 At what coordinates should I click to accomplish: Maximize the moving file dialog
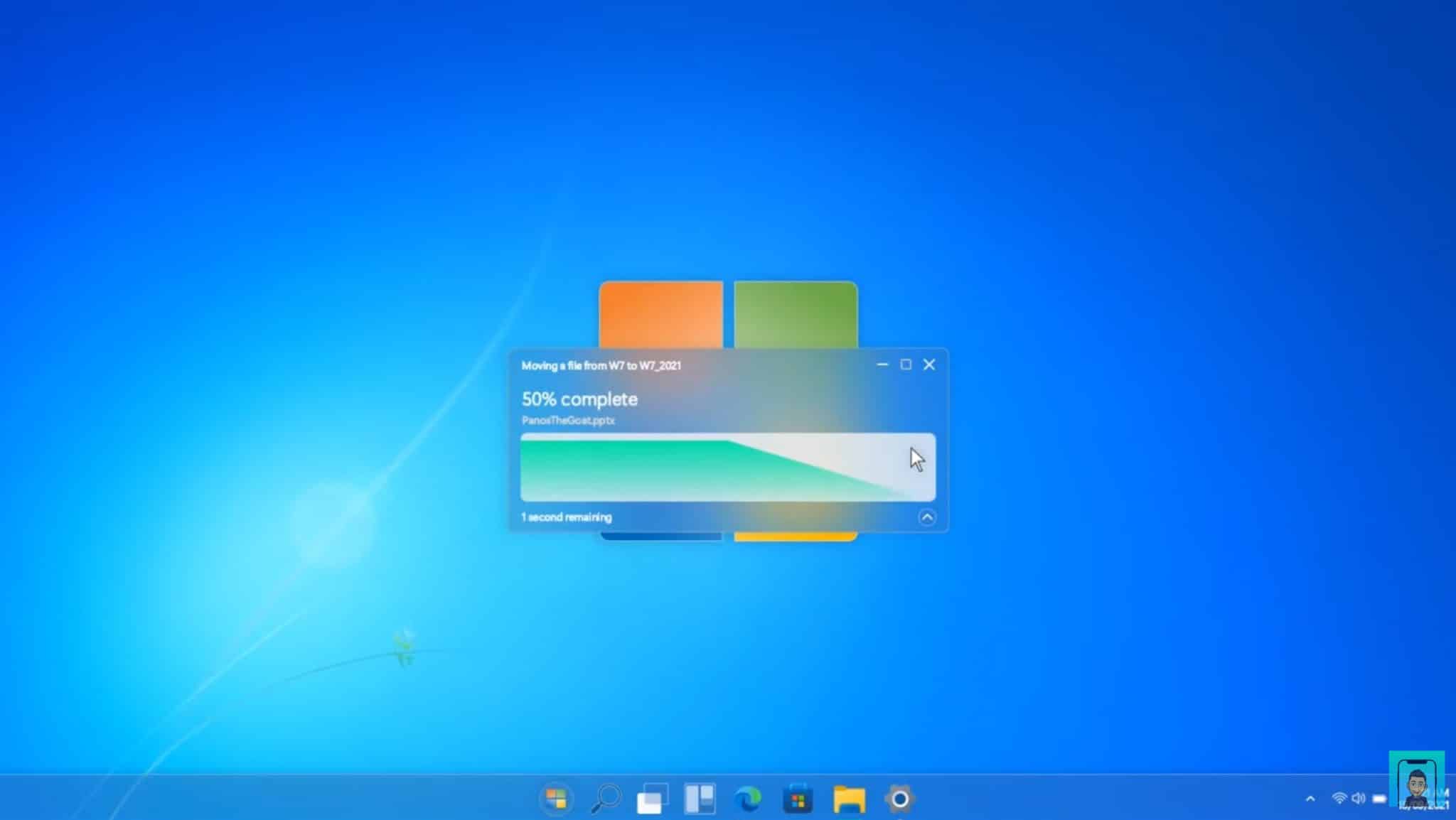(906, 365)
